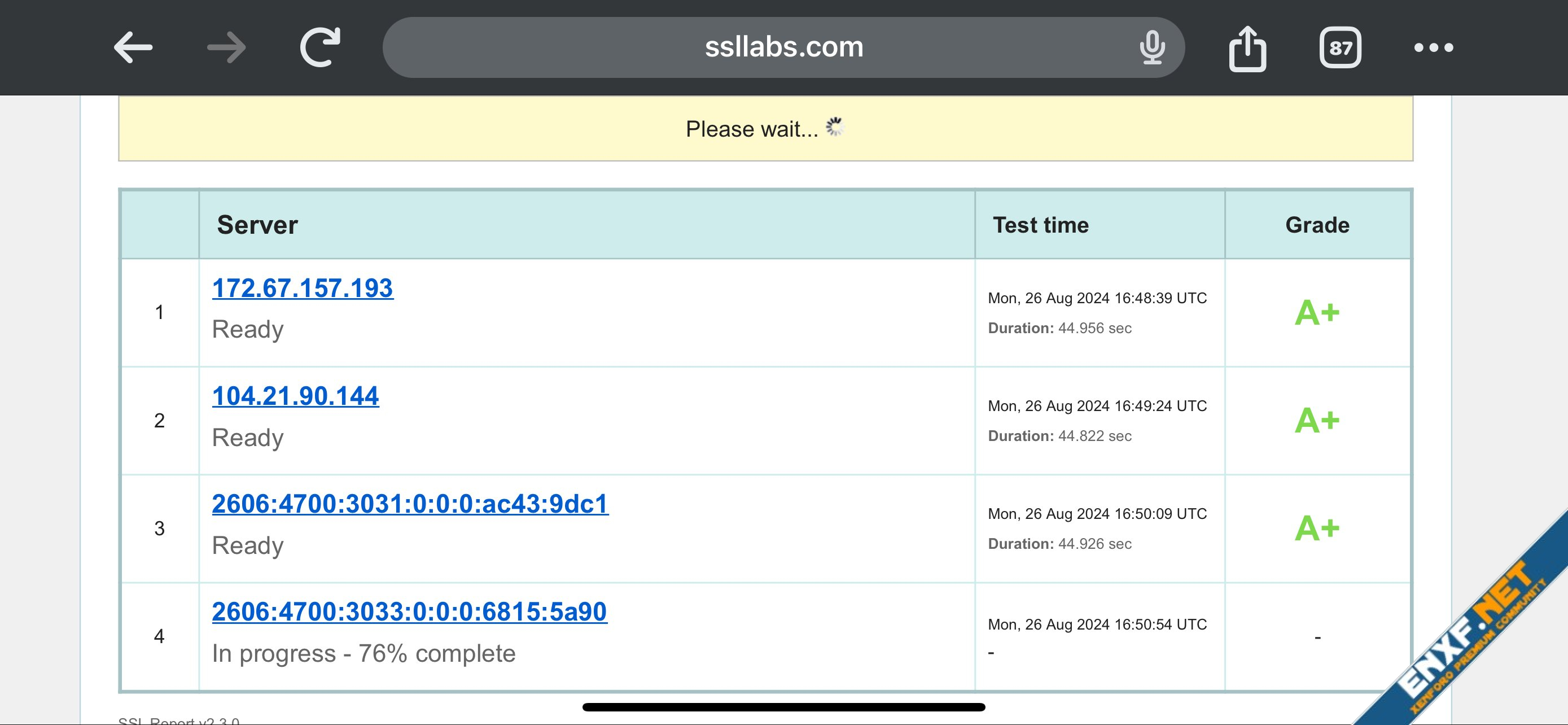Tap the browser forward arrow

click(226, 47)
